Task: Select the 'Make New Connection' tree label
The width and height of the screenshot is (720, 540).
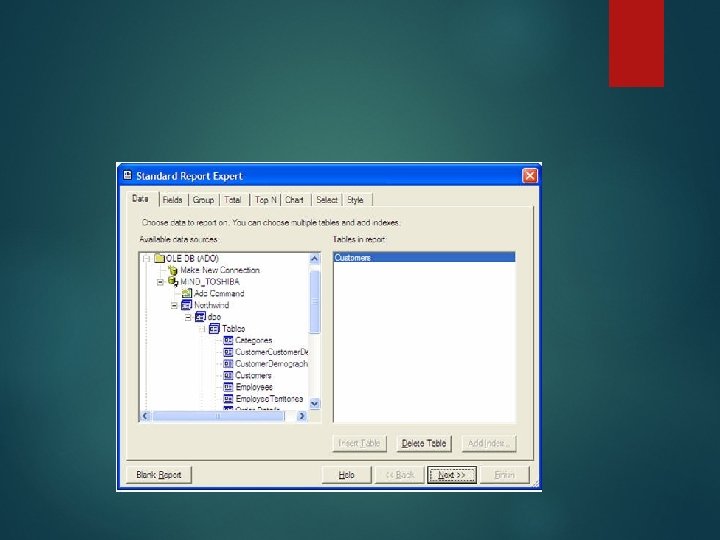Action: 220,270
